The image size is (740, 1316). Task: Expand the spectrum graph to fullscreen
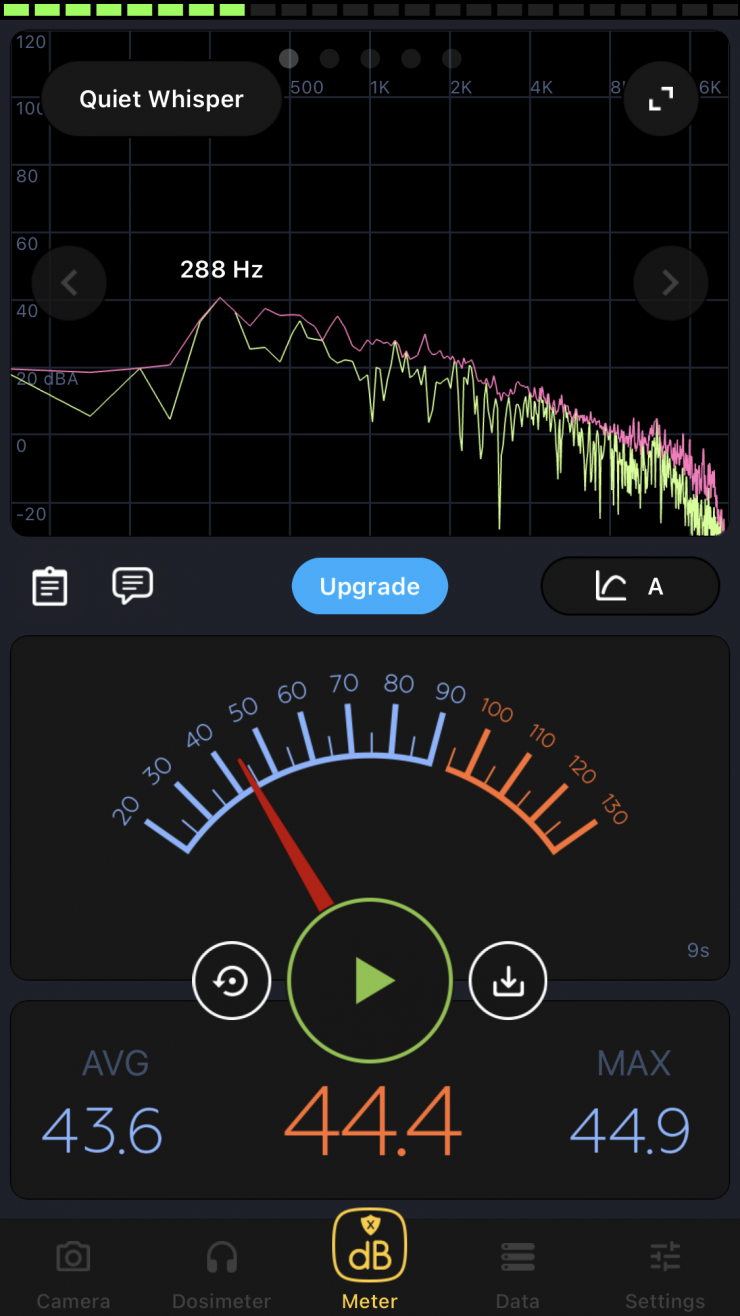tap(660, 99)
